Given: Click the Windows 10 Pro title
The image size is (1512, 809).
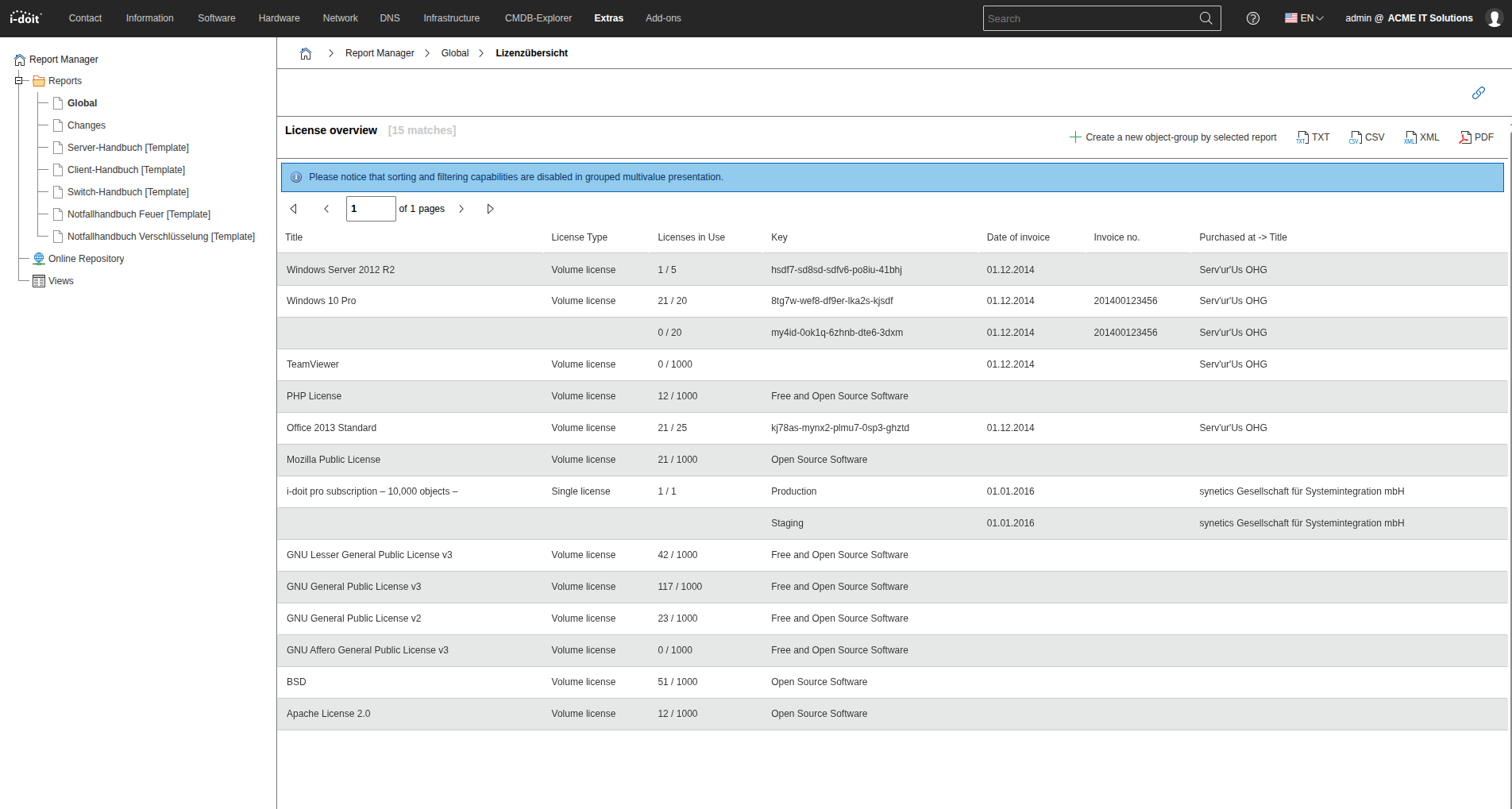Looking at the screenshot, I should (x=322, y=301).
